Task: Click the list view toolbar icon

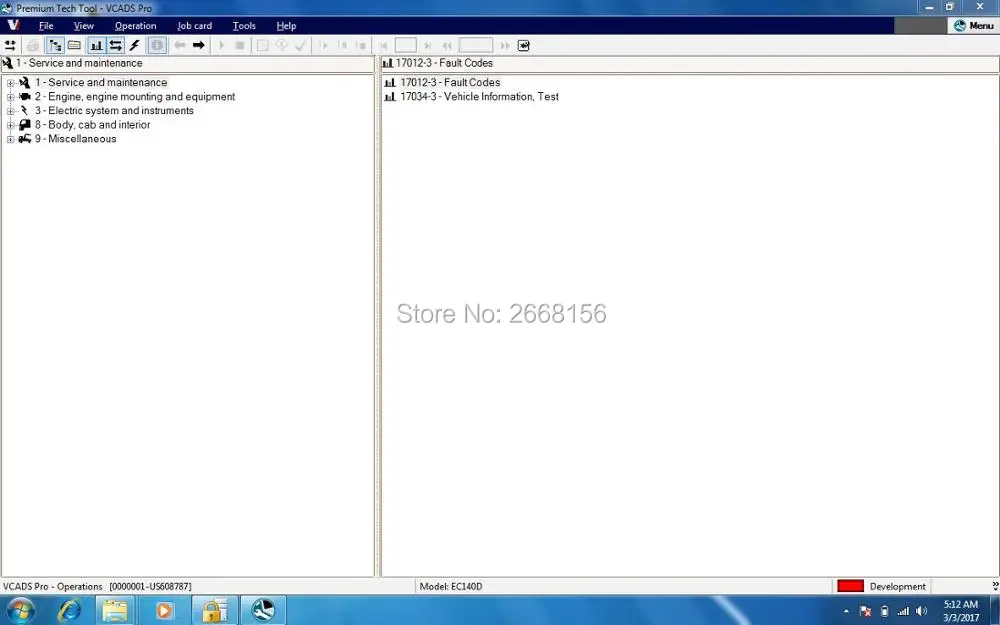Action: tap(75, 45)
